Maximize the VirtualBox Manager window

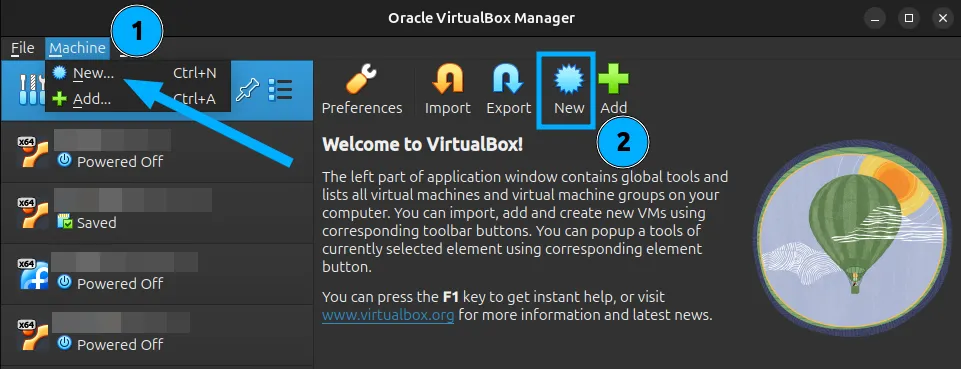pyautogui.click(x=909, y=18)
